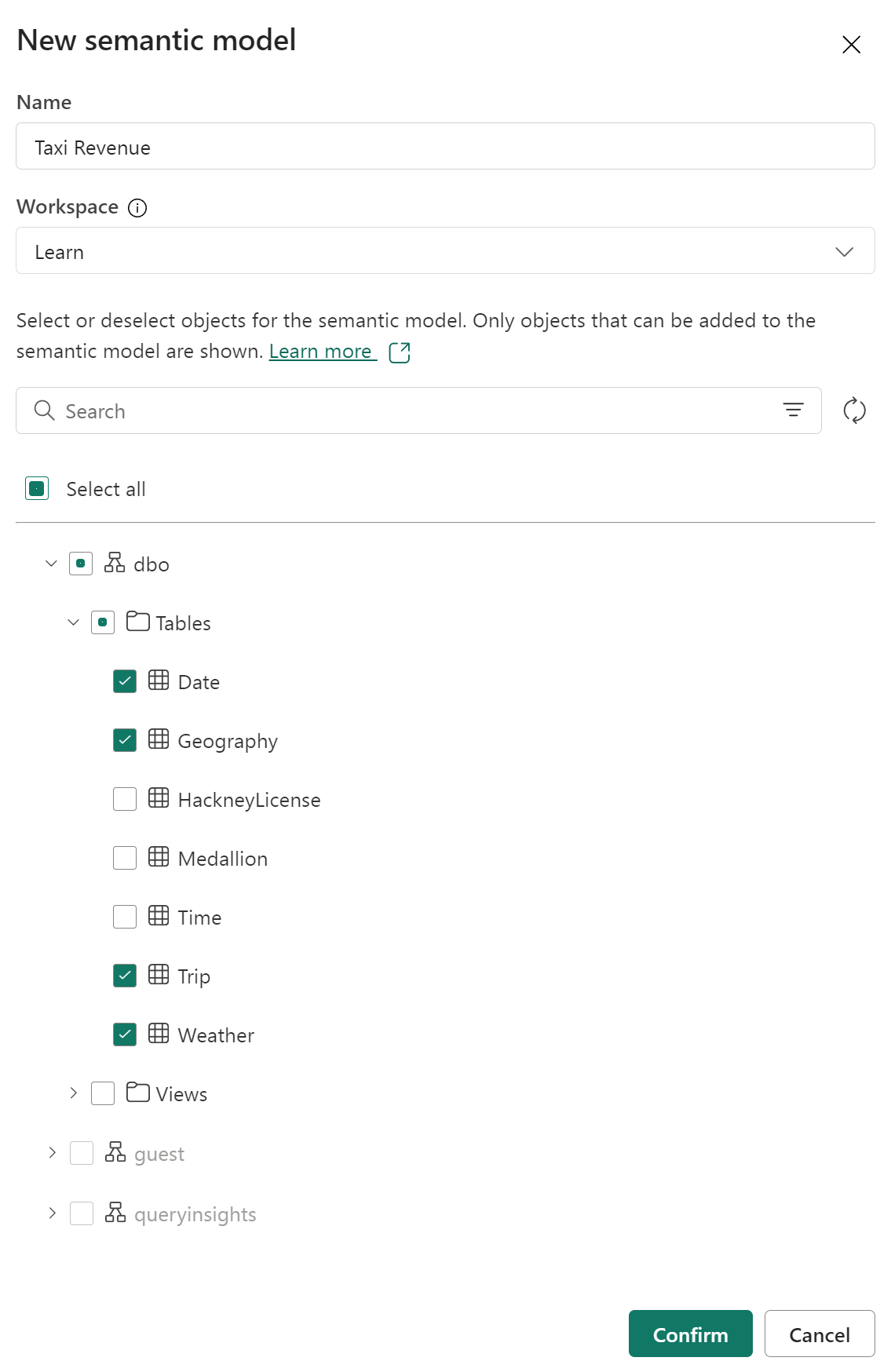The width and height of the screenshot is (891, 1372).
Task: Click the Time table icon
Action: click(x=159, y=916)
